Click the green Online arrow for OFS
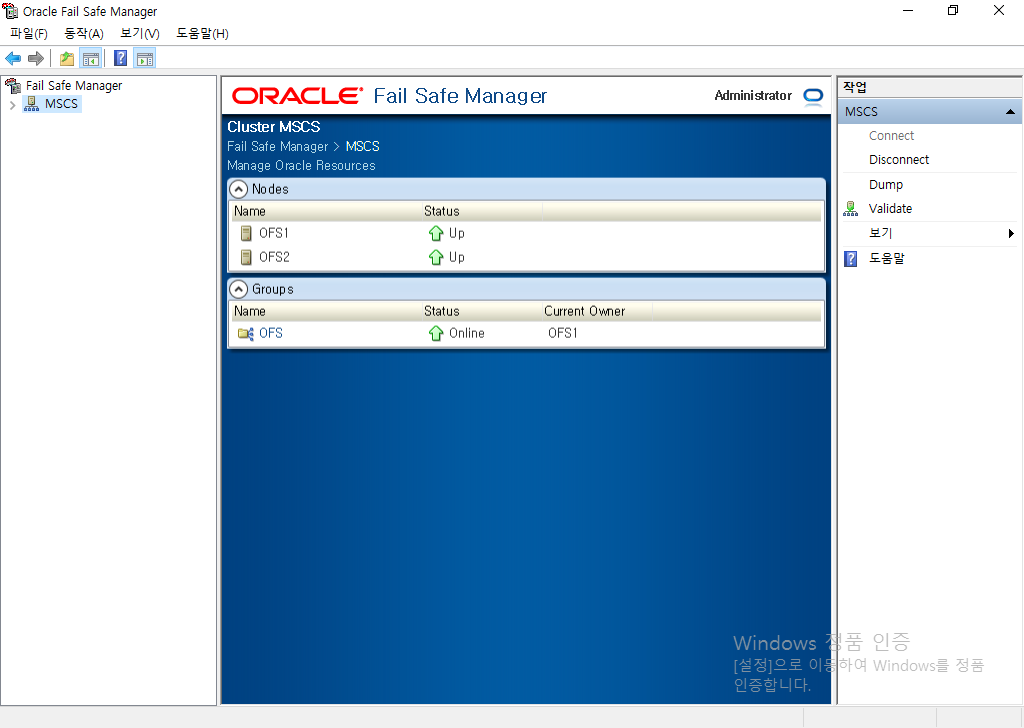 tap(436, 334)
